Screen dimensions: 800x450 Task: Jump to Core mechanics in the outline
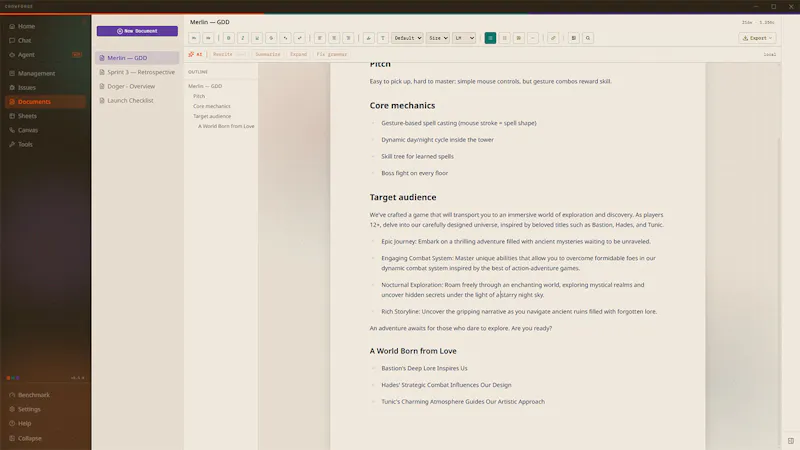coord(212,106)
